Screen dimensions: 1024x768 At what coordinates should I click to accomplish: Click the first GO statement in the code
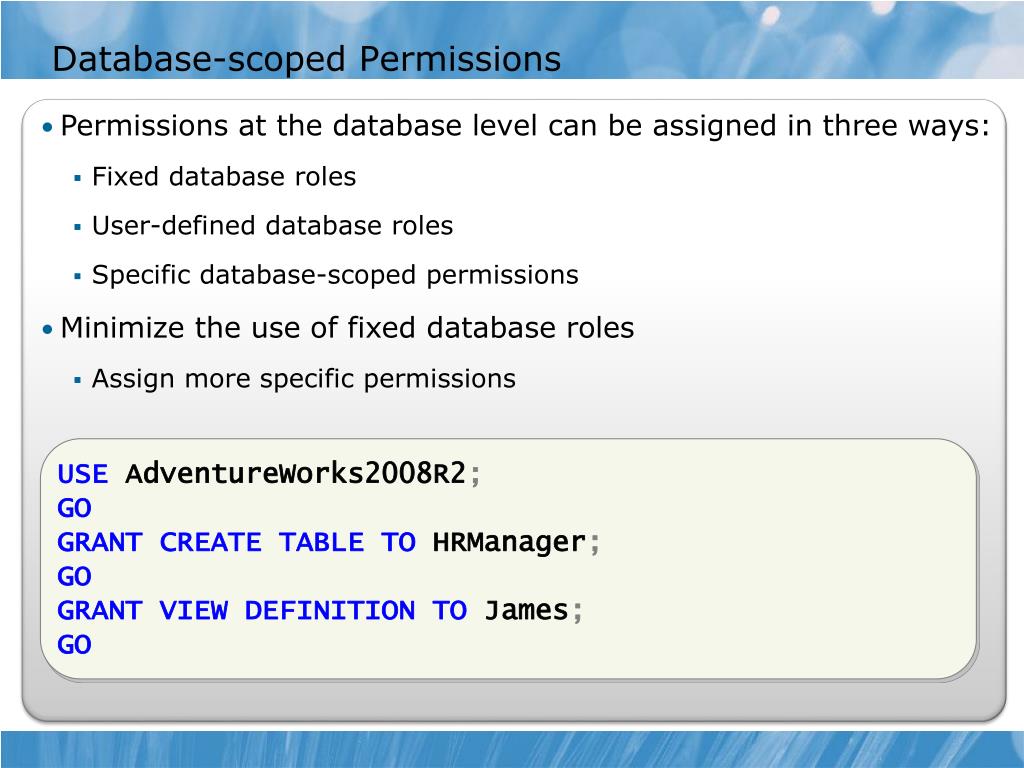pos(74,508)
